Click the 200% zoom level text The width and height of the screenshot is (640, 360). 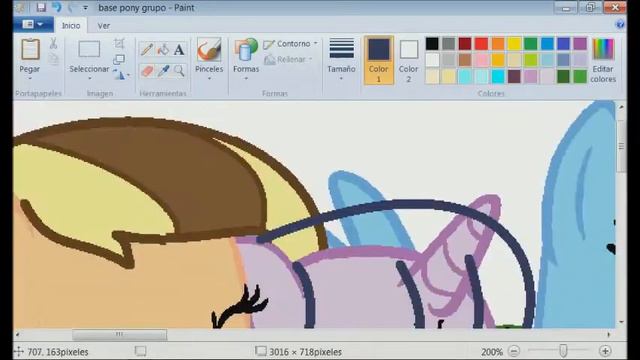point(492,351)
